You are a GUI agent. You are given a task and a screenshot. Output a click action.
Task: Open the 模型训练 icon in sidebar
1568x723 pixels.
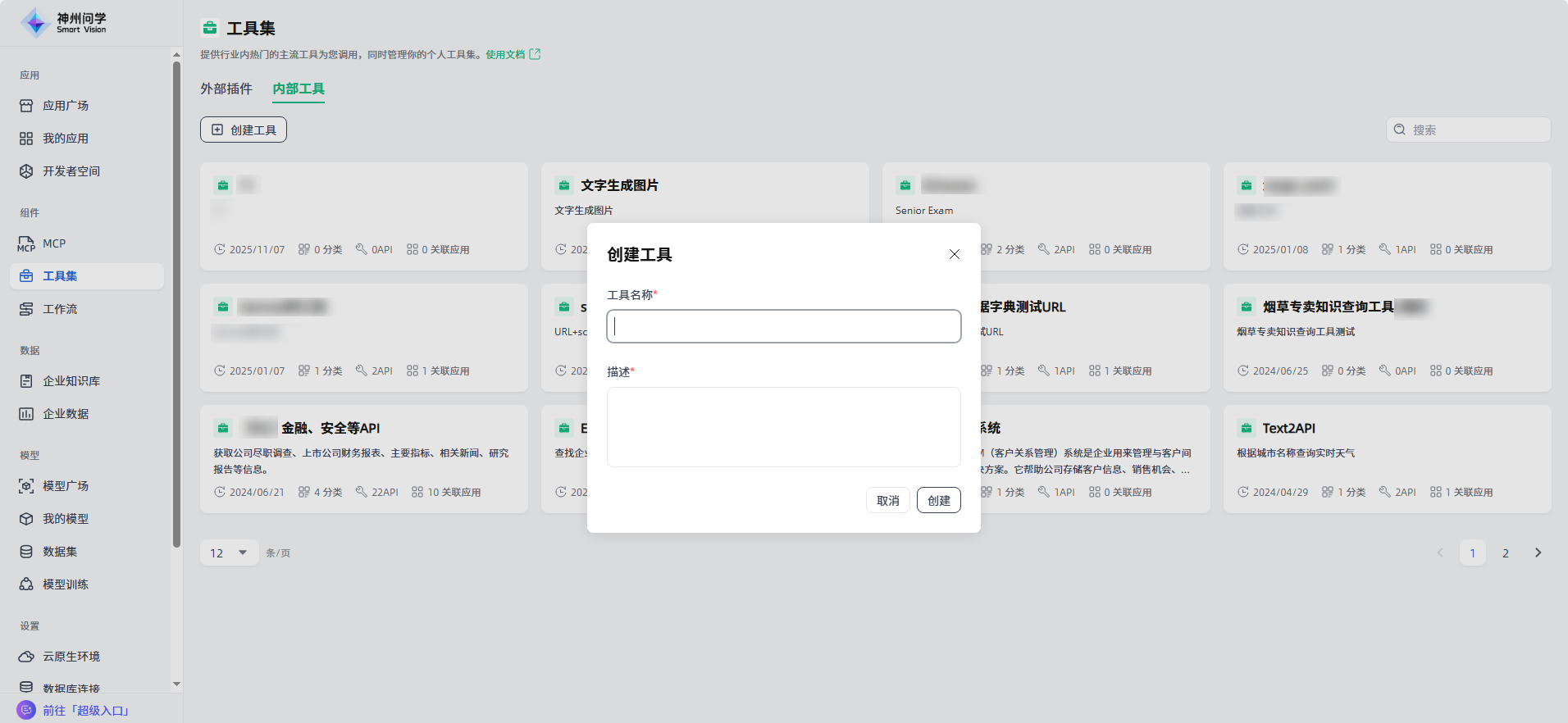point(26,584)
